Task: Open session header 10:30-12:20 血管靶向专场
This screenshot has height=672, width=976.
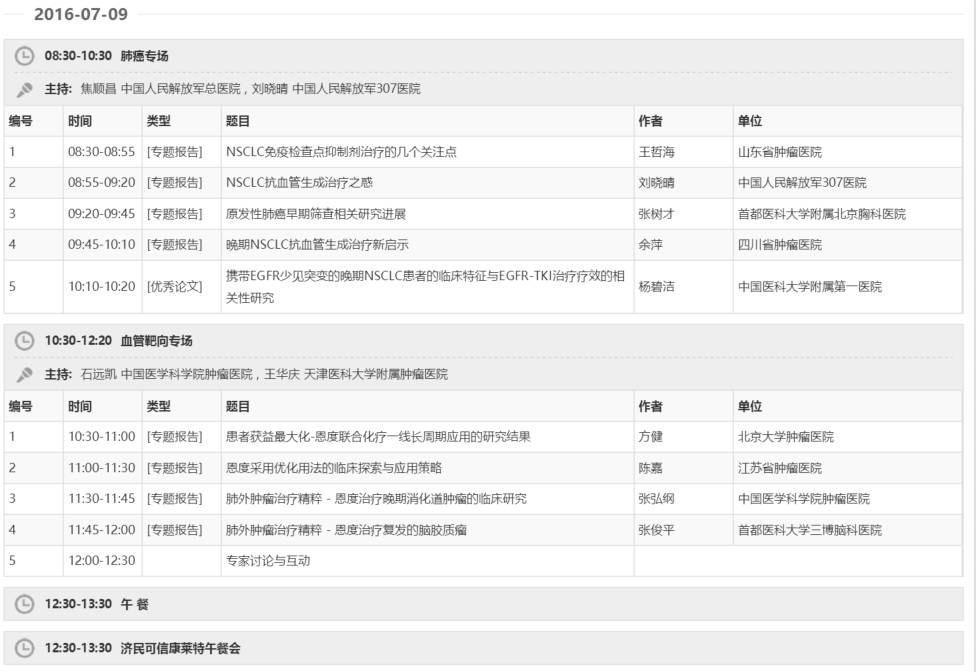Action: [x=483, y=341]
